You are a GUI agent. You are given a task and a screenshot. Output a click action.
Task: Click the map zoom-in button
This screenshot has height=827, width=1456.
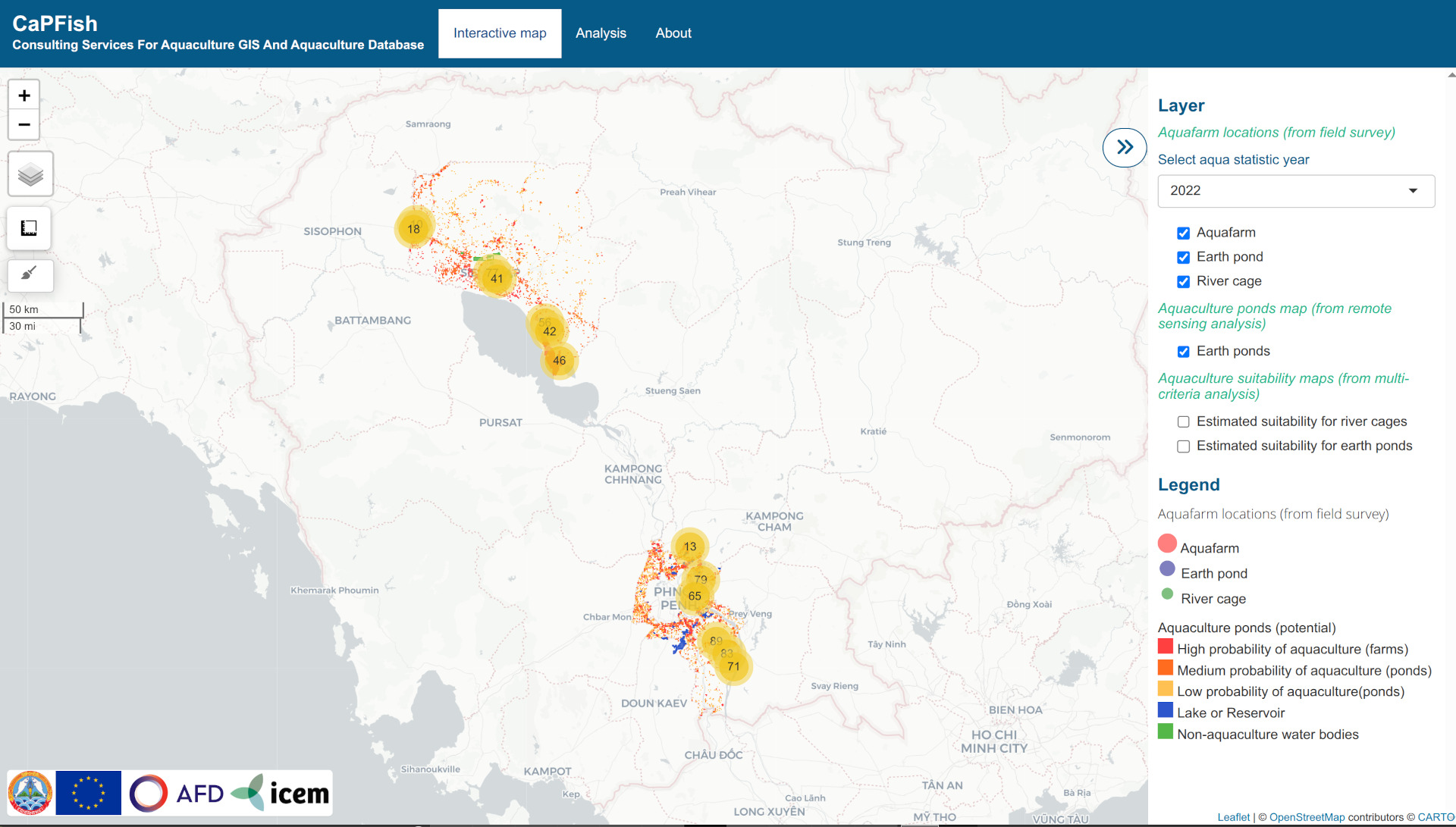click(24, 94)
